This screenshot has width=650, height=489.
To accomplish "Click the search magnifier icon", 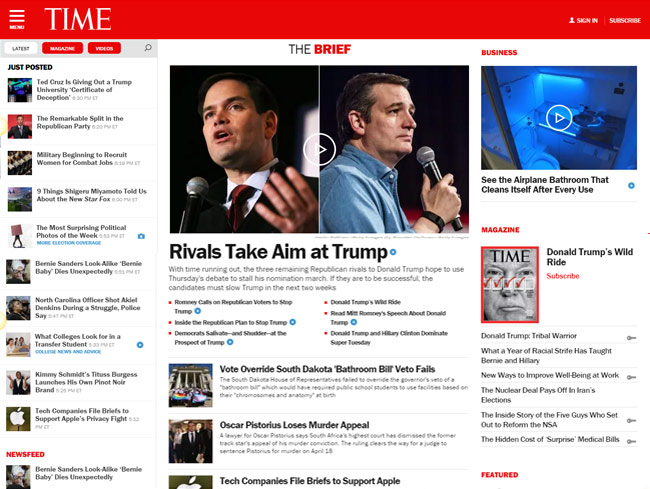I will (x=148, y=48).
